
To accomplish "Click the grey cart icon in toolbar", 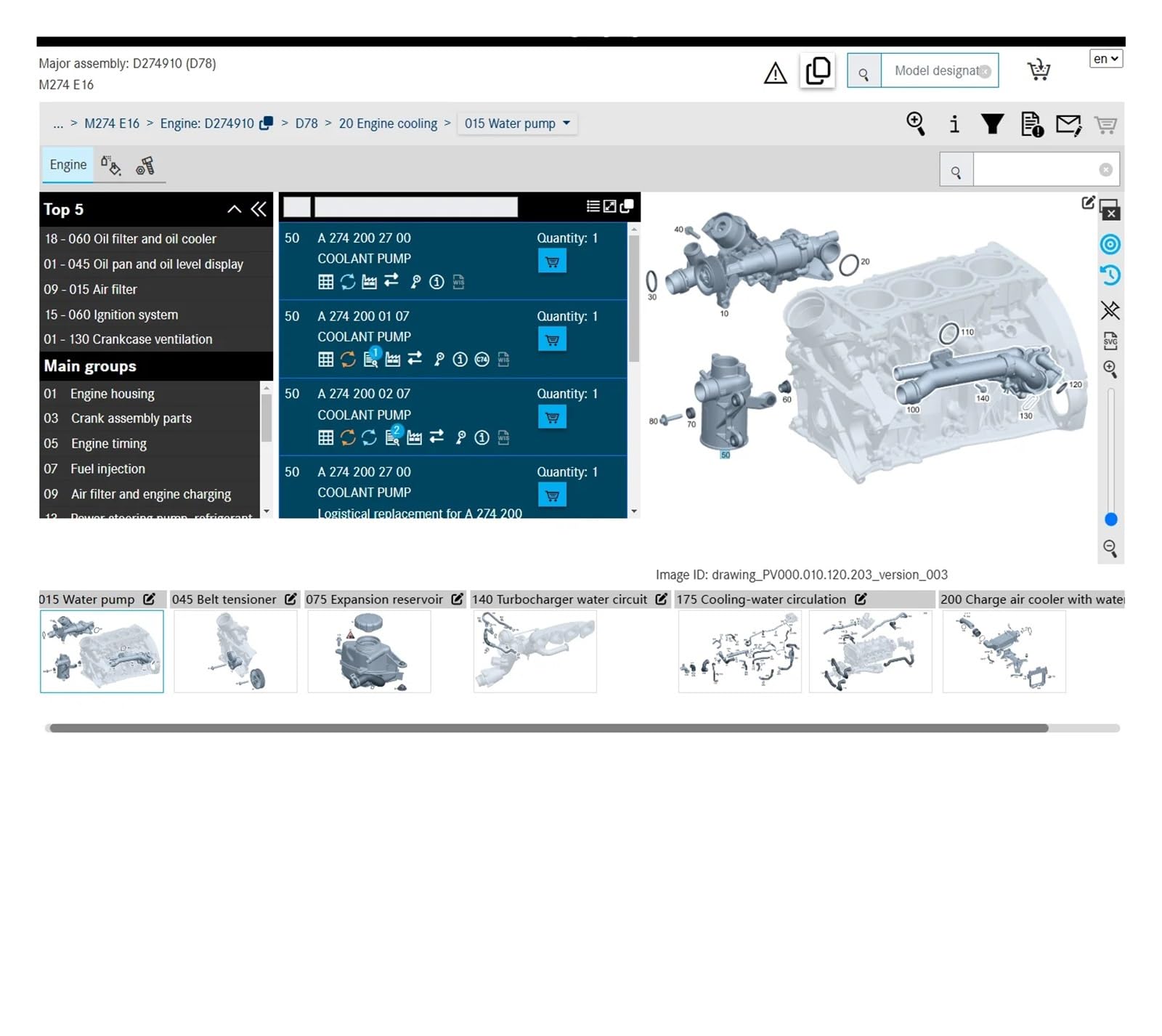I will (x=1105, y=125).
